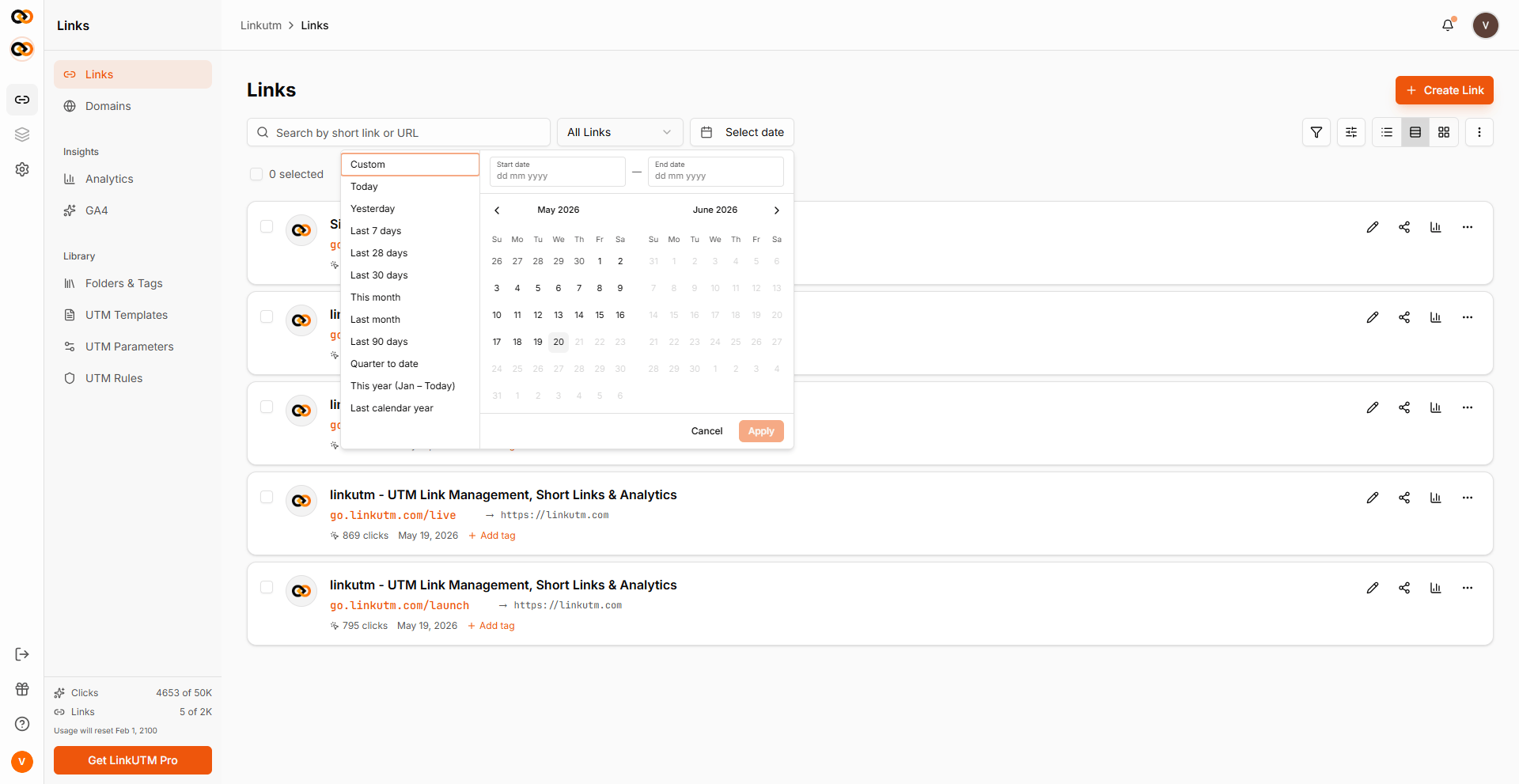Switch to grid view

click(1444, 132)
